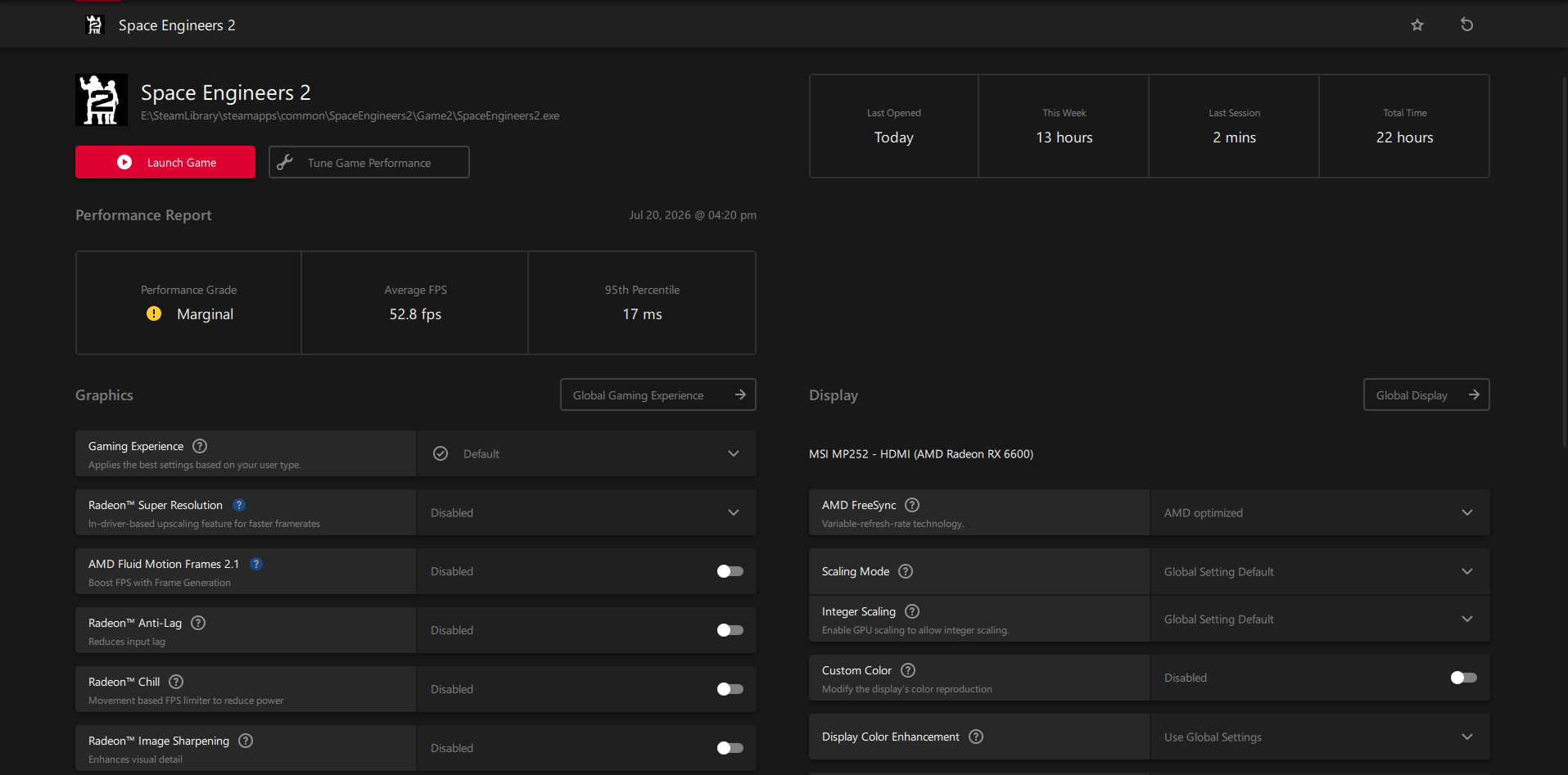Click Tune Game Performance button
The height and width of the screenshot is (775, 1568).
click(x=369, y=162)
